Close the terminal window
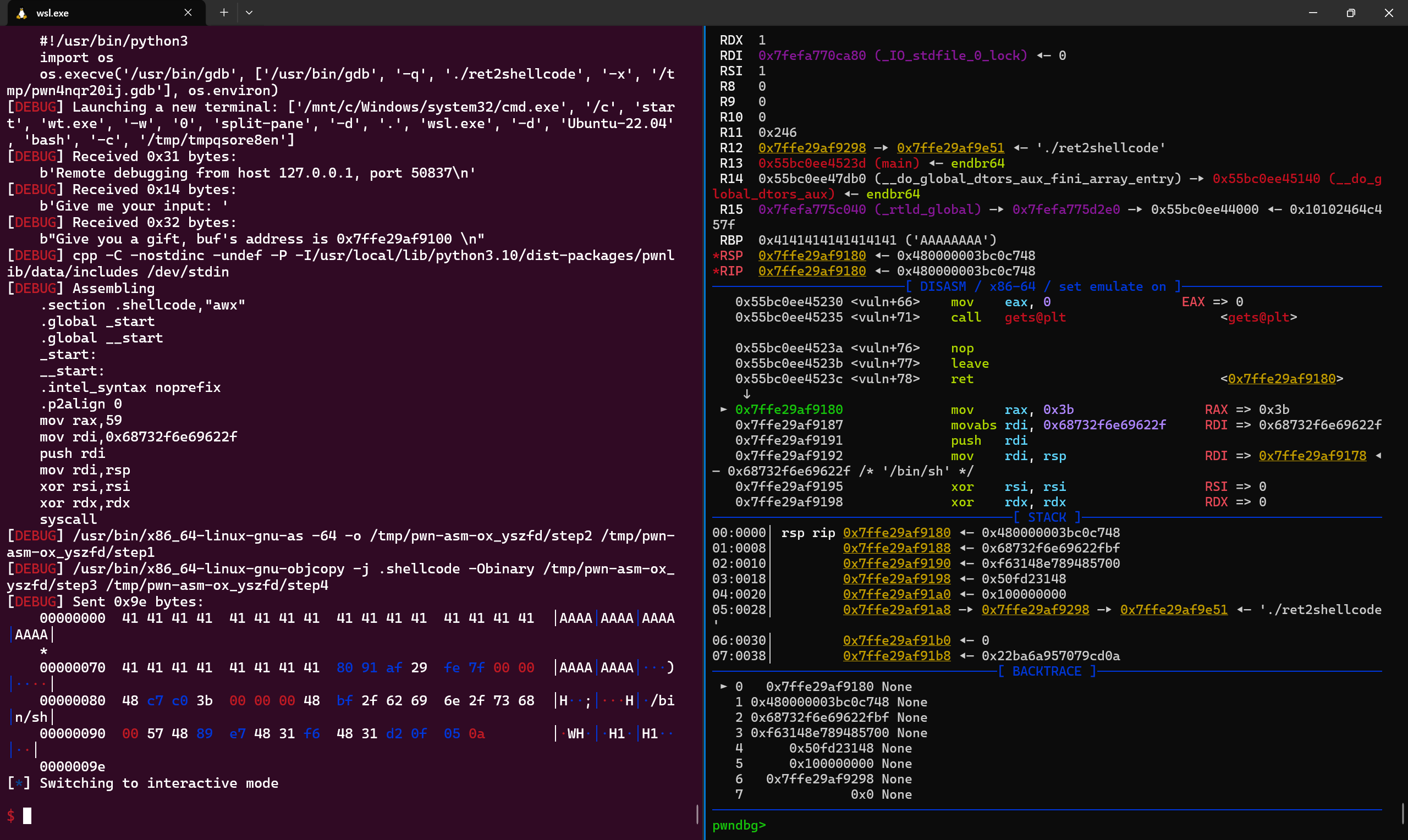 [x=1389, y=13]
